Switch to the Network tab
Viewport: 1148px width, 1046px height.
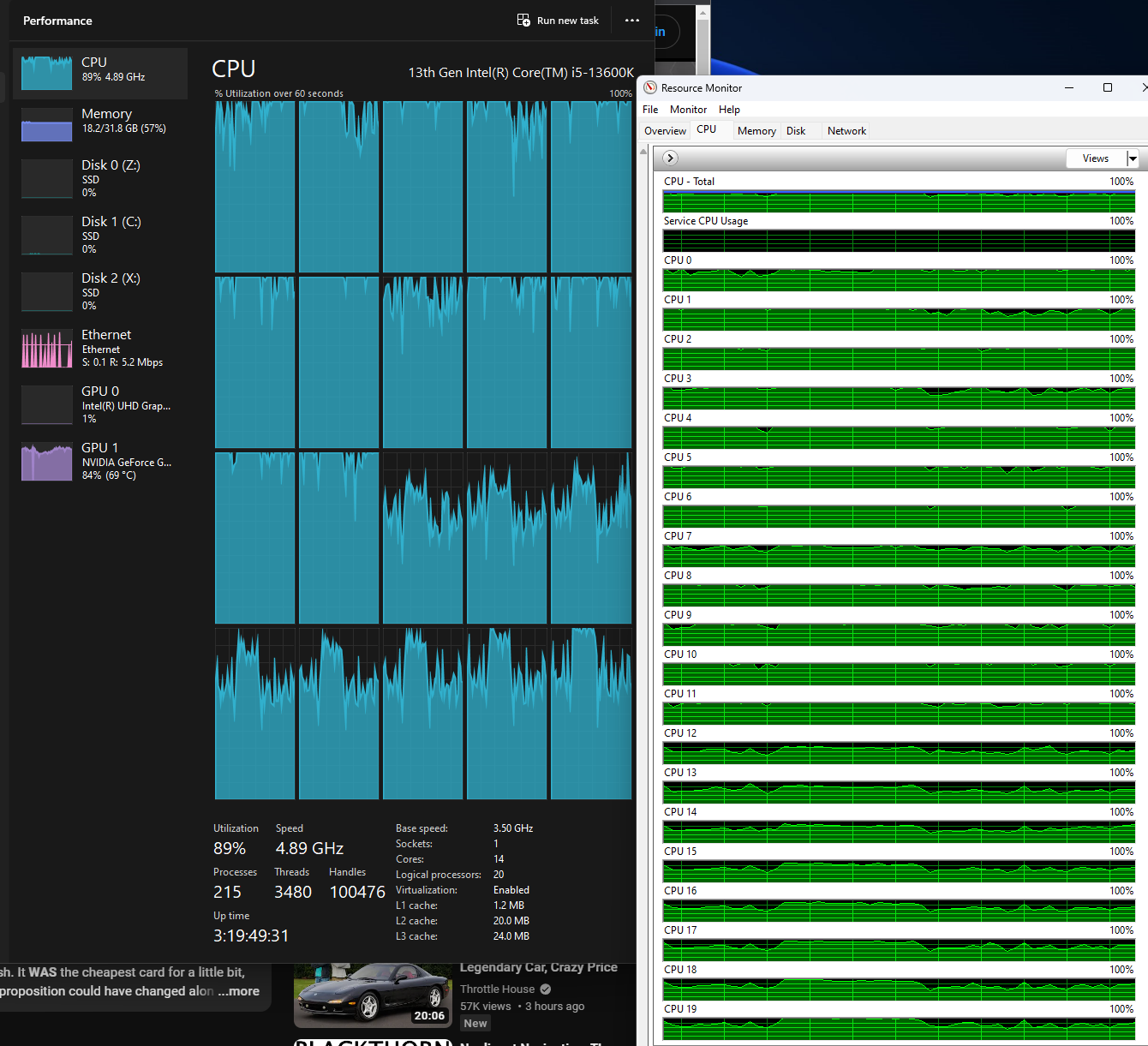coord(846,131)
